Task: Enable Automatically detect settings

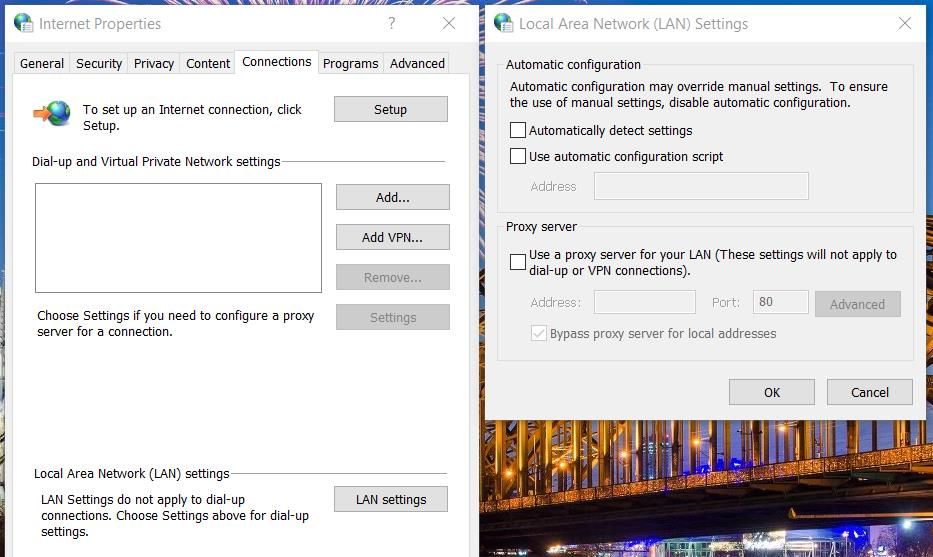Action: [x=518, y=130]
